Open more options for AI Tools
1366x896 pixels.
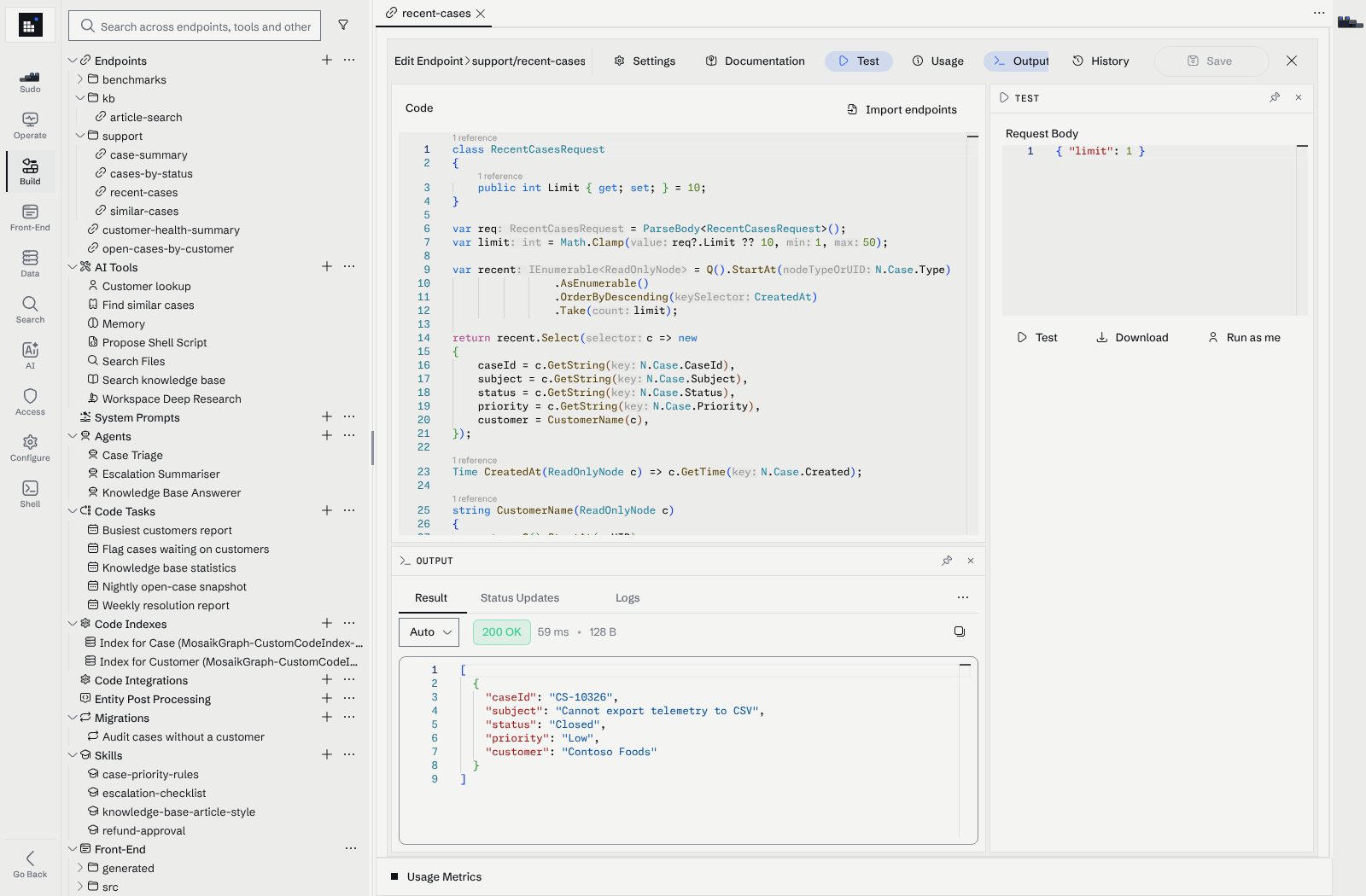click(349, 266)
